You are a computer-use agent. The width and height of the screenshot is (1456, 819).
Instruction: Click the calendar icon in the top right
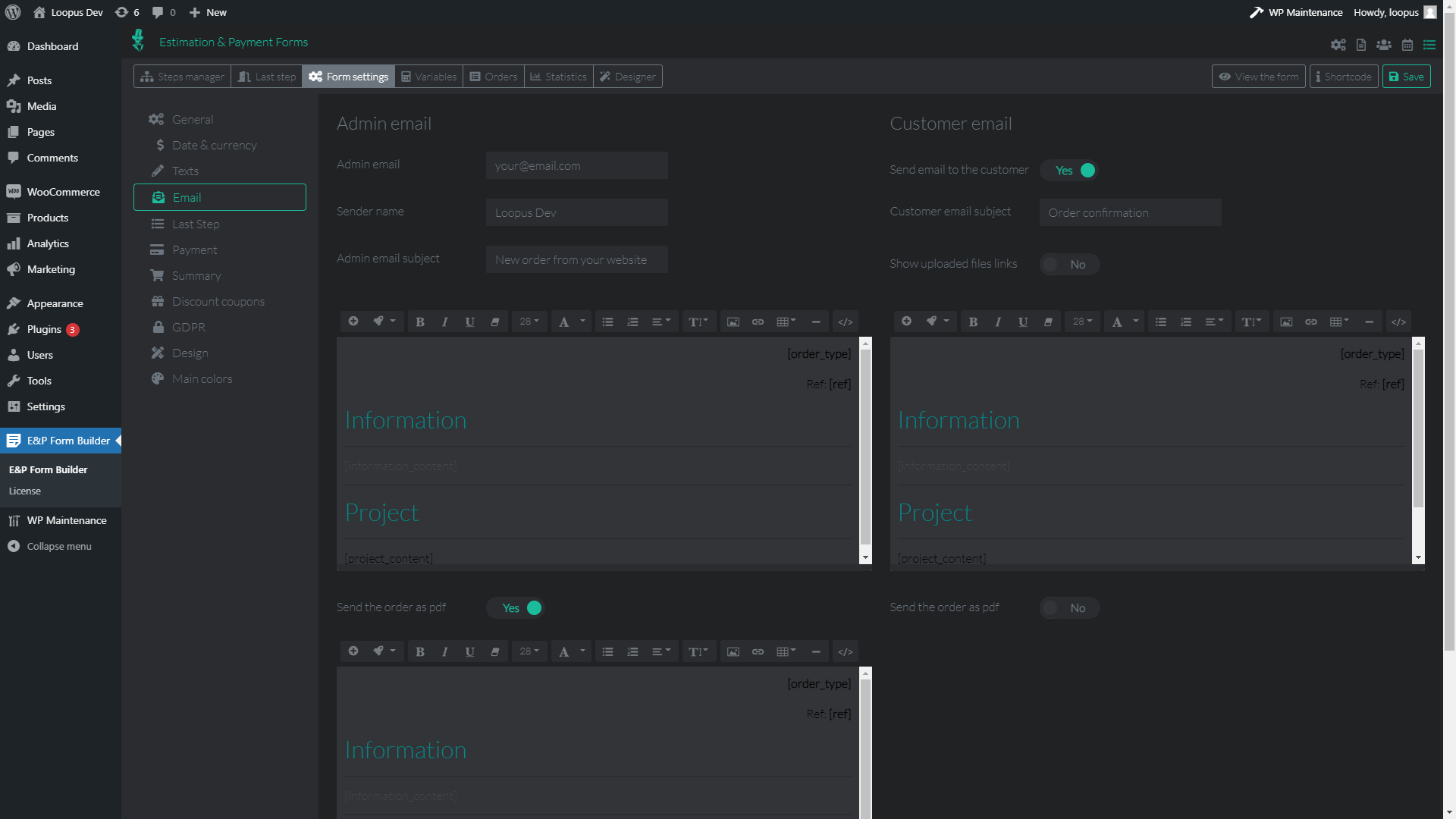pyautogui.click(x=1407, y=45)
